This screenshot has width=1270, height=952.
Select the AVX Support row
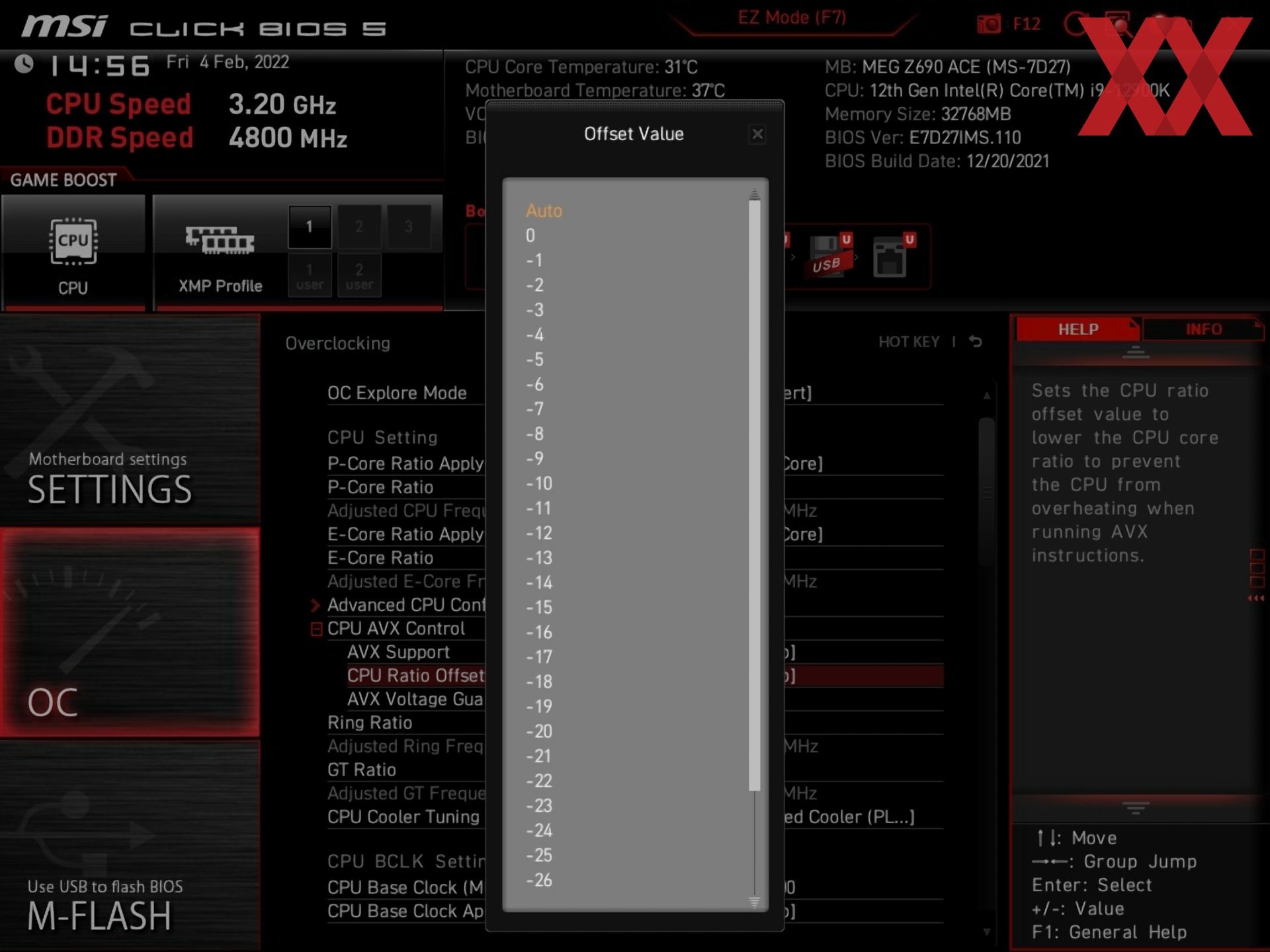click(x=645, y=653)
